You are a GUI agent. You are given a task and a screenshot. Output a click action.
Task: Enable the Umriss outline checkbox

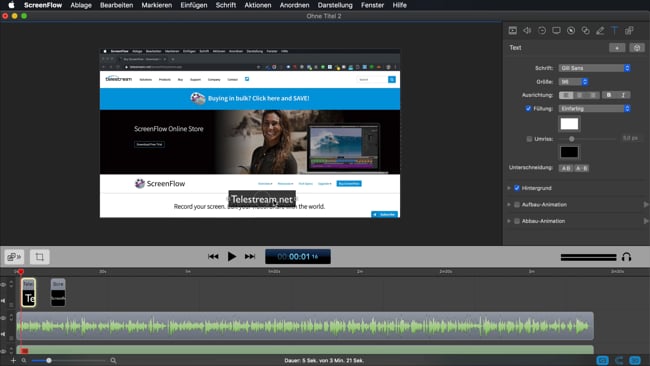(529, 139)
